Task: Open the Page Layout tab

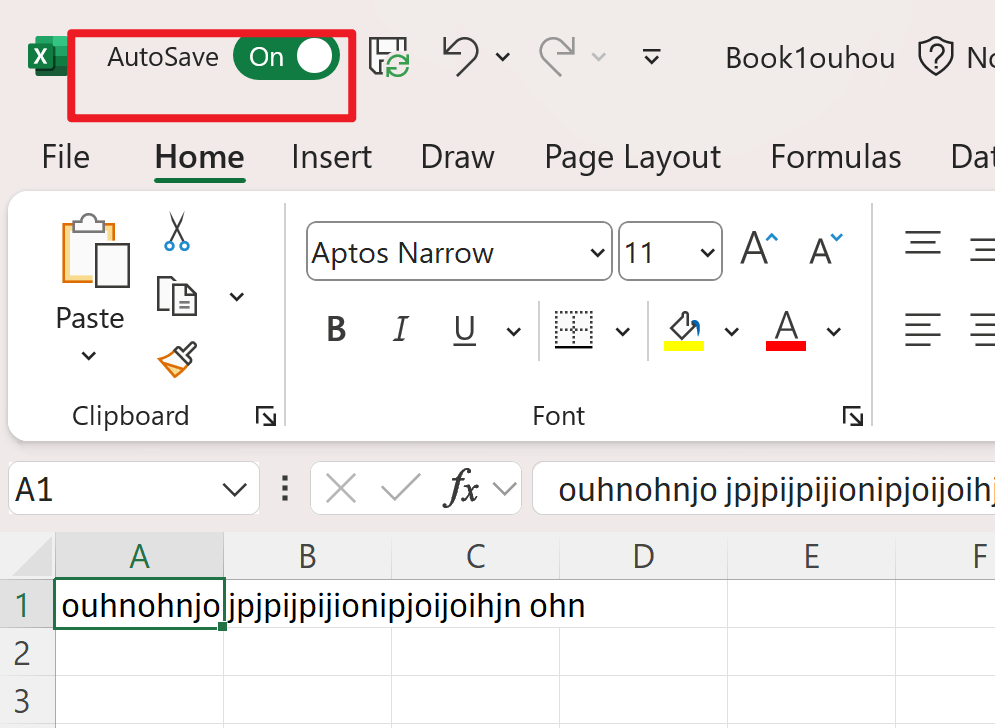Action: pyautogui.click(x=633, y=157)
